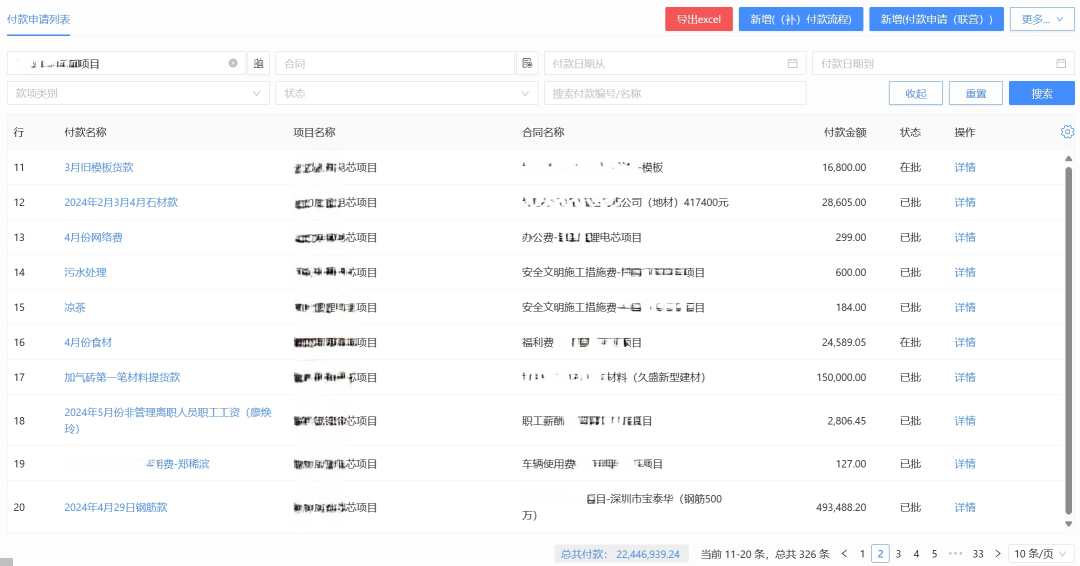Open 污水处理 payment link
Image resolution: width=1080 pixels, height=566 pixels.
coord(85,273)
